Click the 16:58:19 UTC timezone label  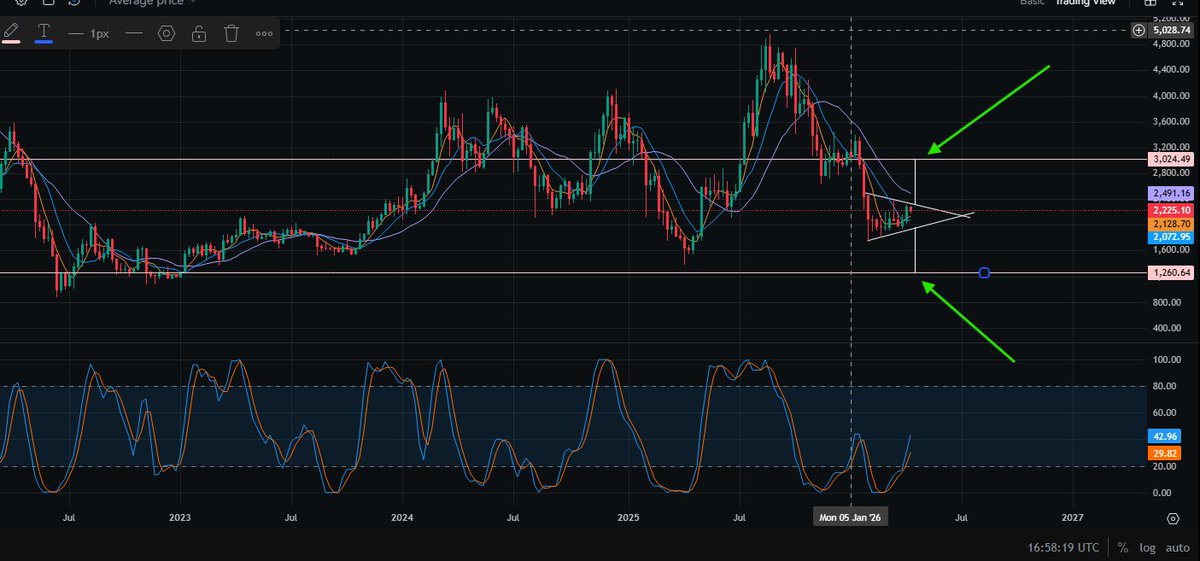[x=1062, y=547]
